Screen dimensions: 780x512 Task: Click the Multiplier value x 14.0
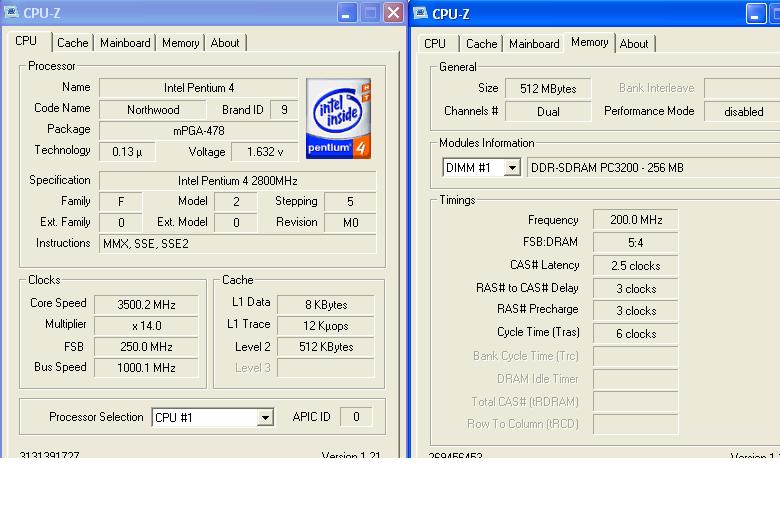146,326
